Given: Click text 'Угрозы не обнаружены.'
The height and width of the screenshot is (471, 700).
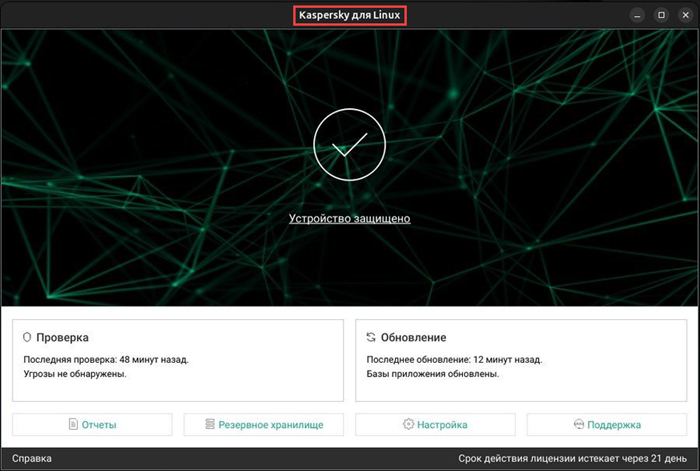Looking at the screenshot, I should (75, 374).
